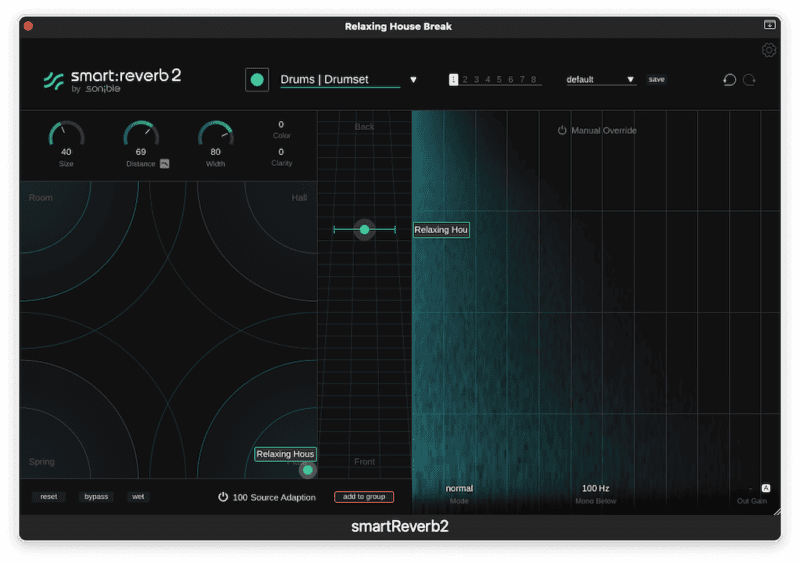Toggle Manual Override power button
Image resolution: width=800 pixels, height=563 pixels.
tap(562, 130)
